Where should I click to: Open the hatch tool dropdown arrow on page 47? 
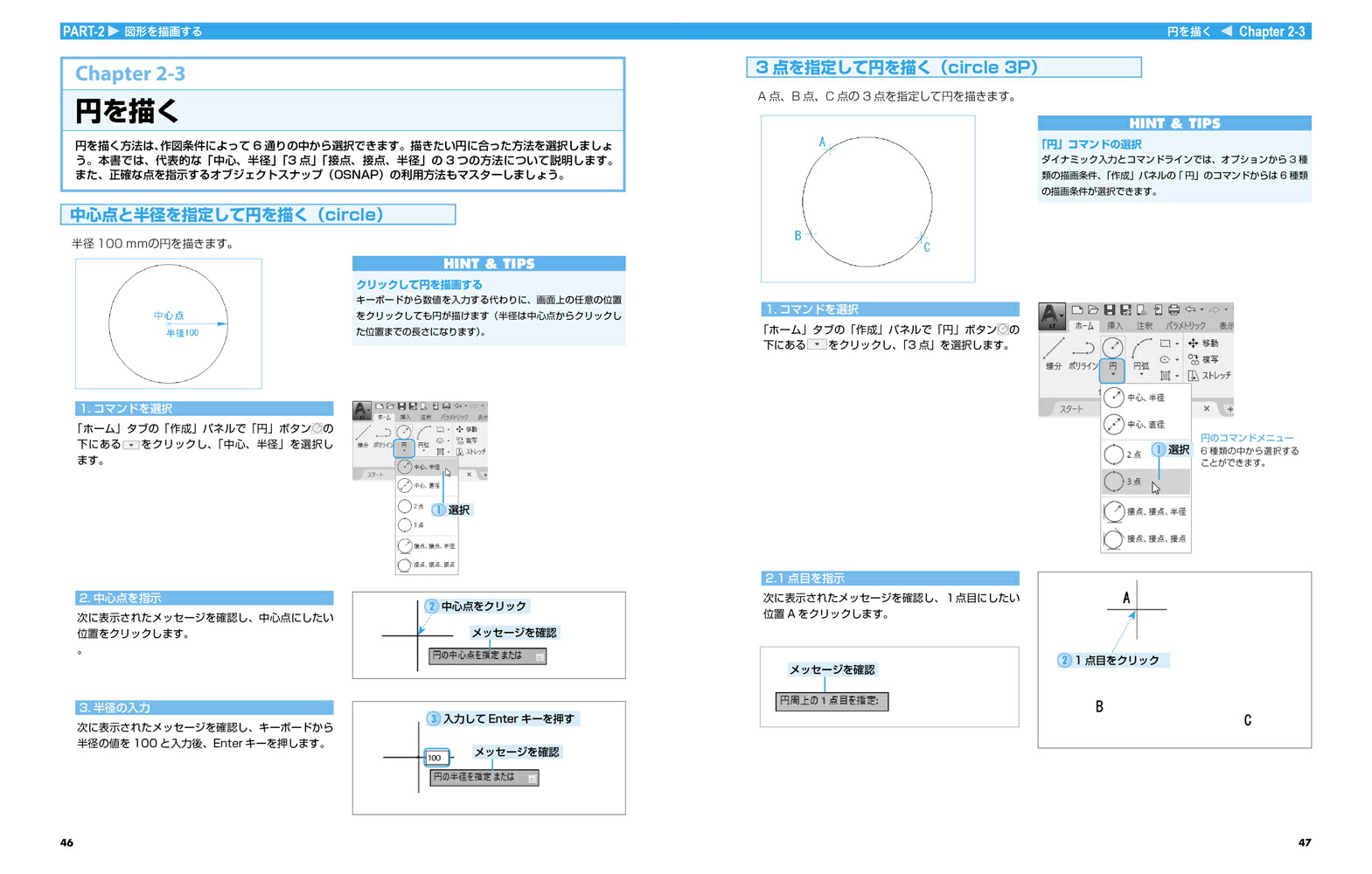(1177, 376)
